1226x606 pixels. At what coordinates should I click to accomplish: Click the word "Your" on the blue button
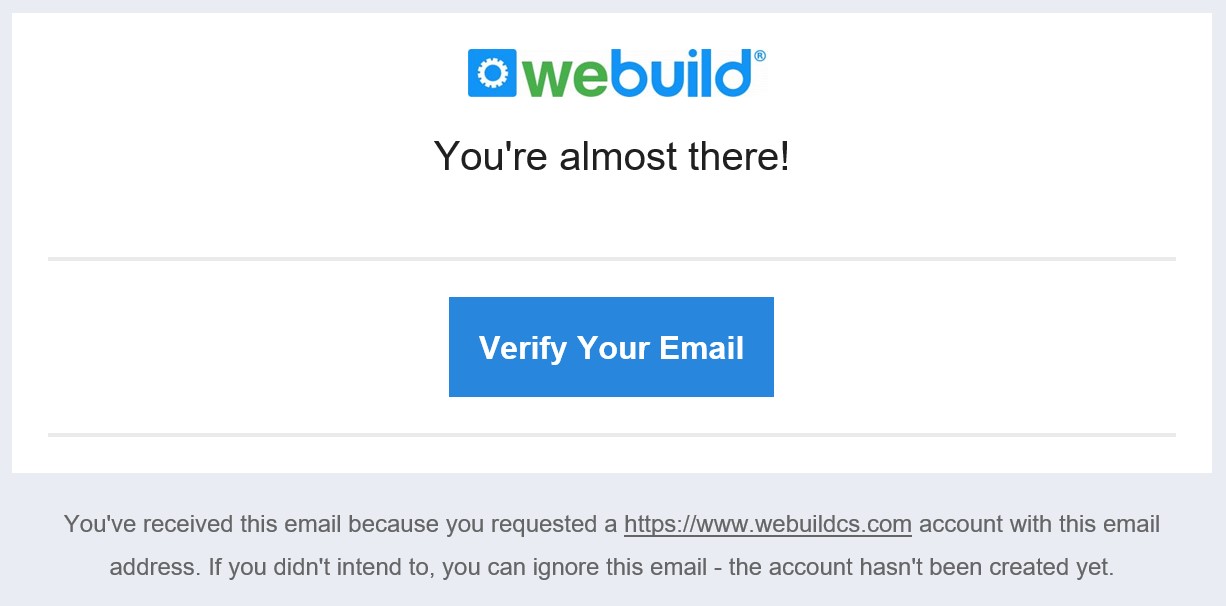click(613, 347)
